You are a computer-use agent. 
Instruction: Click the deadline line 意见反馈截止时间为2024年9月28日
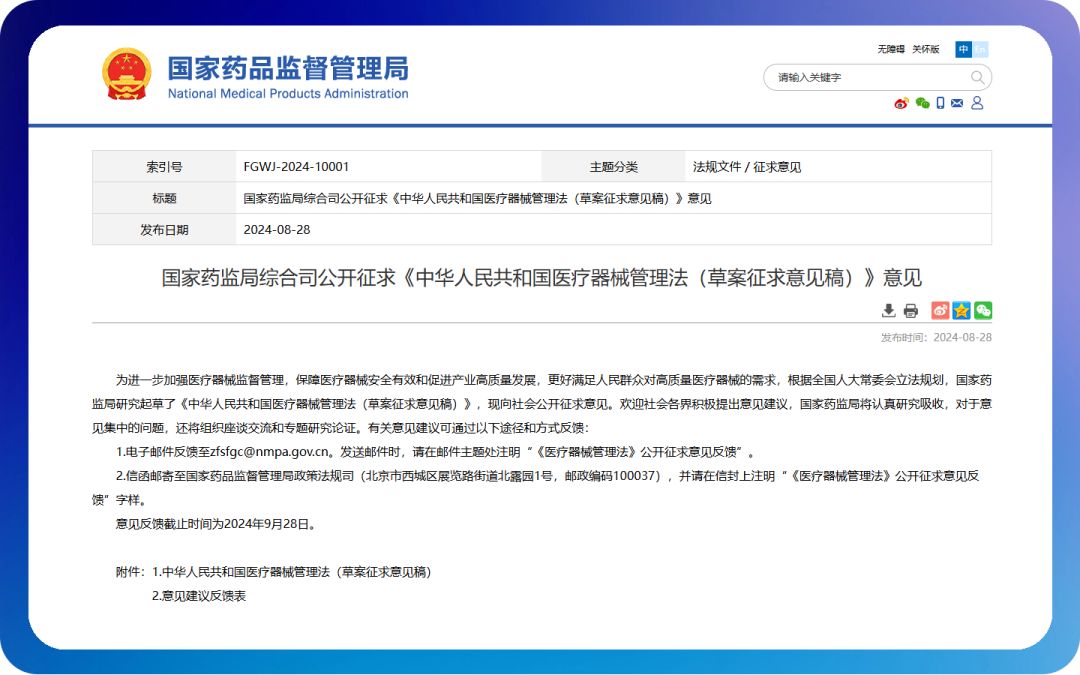(216, 524)
